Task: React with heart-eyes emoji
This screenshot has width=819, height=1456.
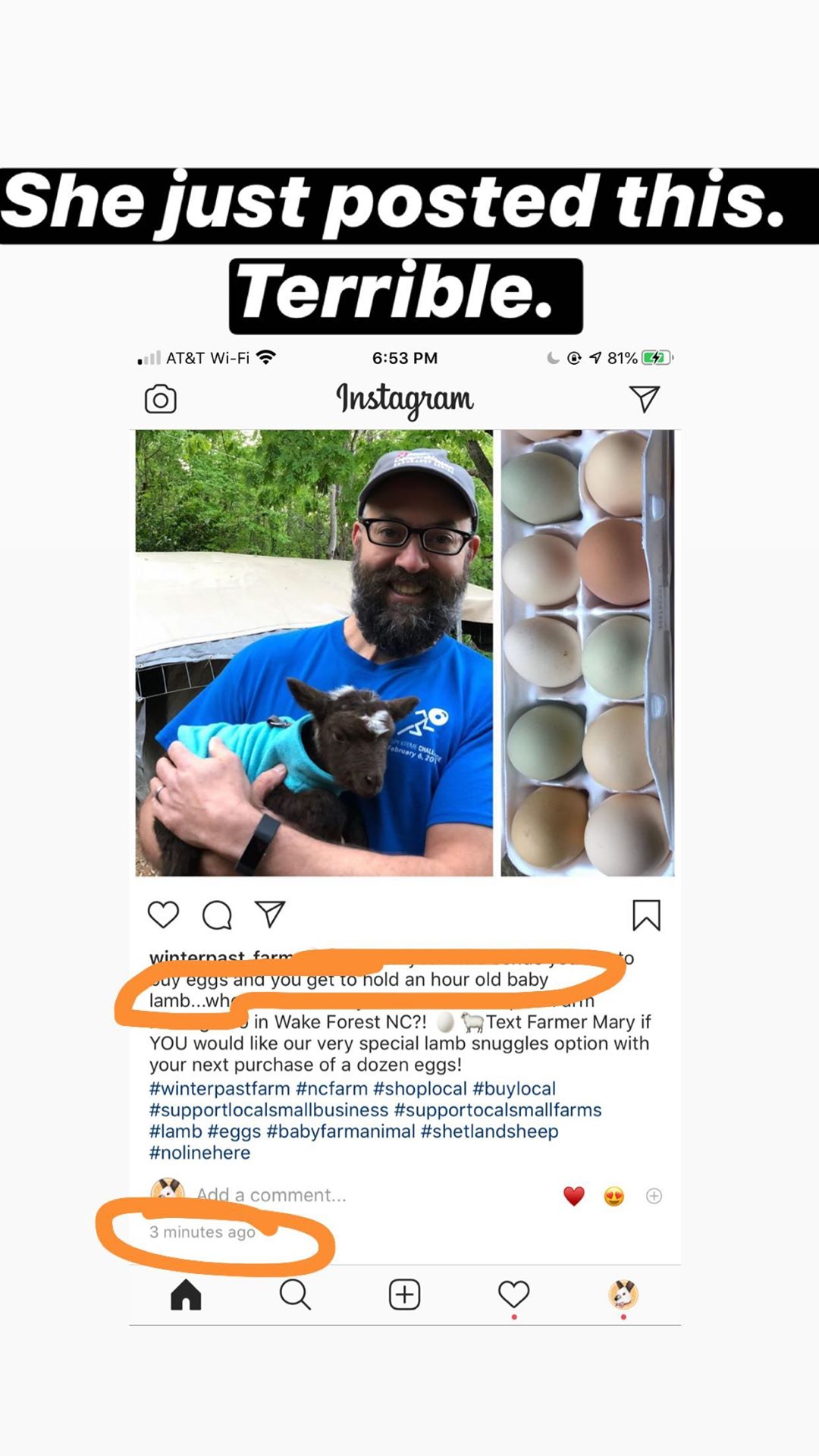Action: (614, 1196)
